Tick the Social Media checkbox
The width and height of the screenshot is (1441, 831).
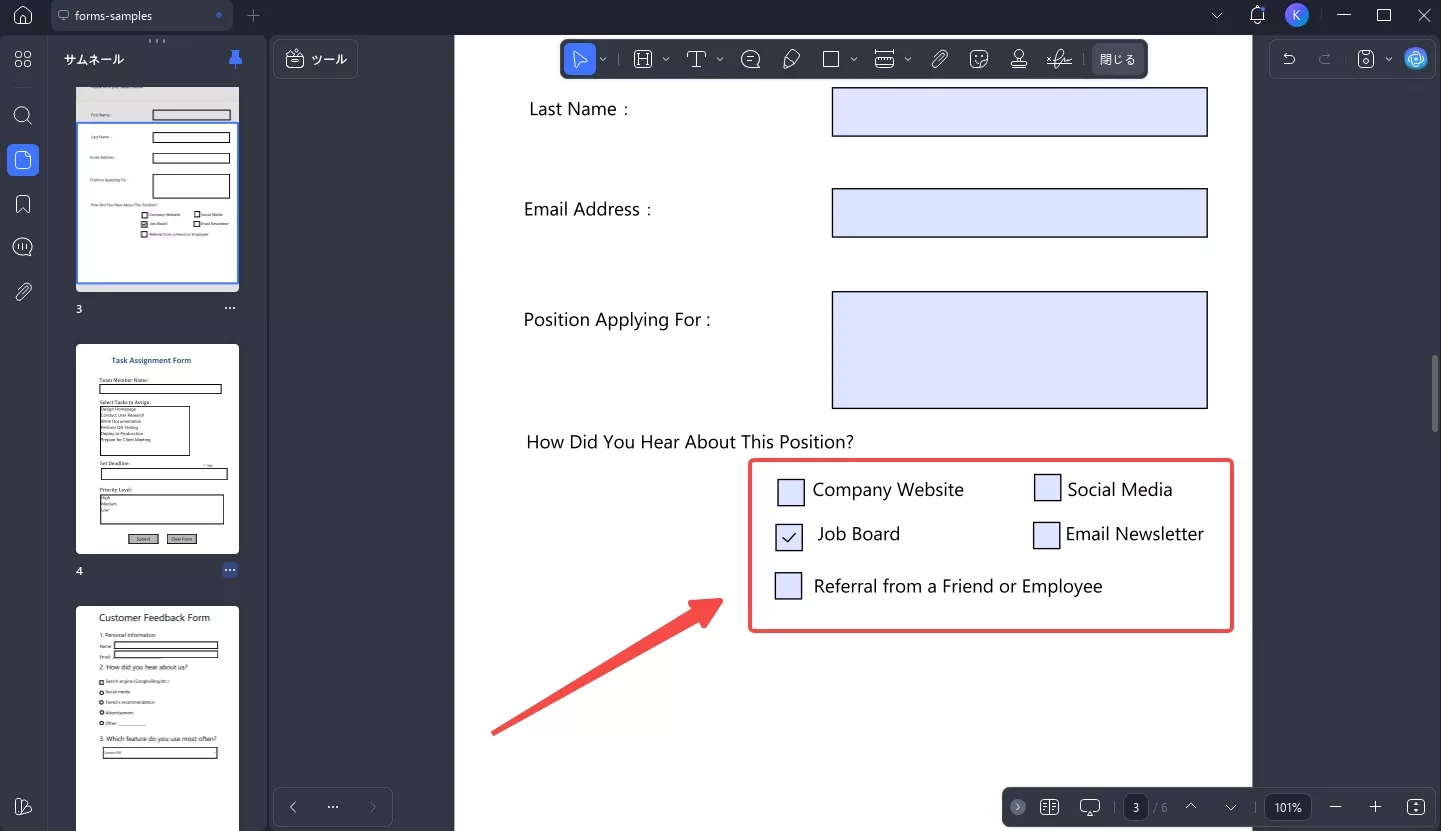pos(1047,488)
